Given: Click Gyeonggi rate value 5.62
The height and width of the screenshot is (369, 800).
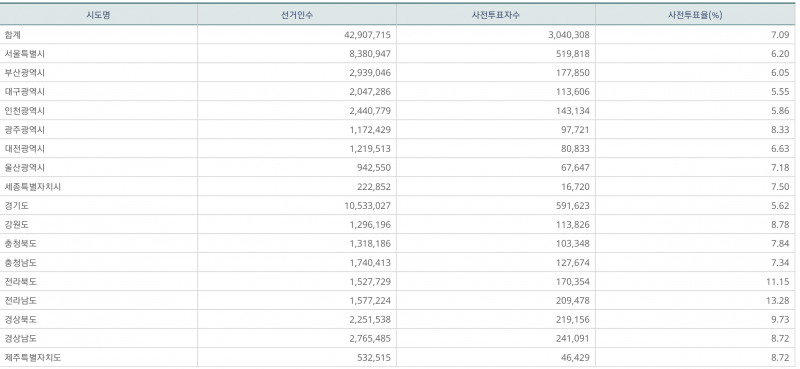Looking at the screenshot, I should click(779, 206).
